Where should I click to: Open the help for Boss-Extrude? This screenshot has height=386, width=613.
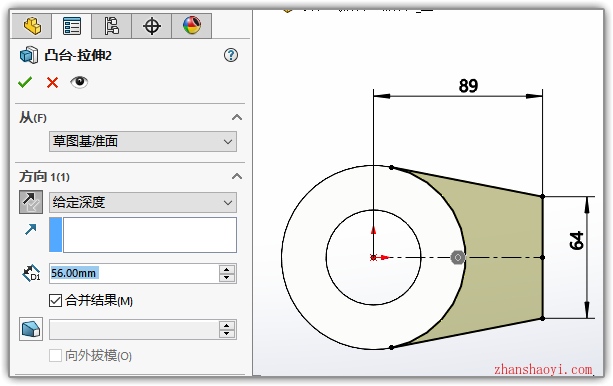[231, 55]
